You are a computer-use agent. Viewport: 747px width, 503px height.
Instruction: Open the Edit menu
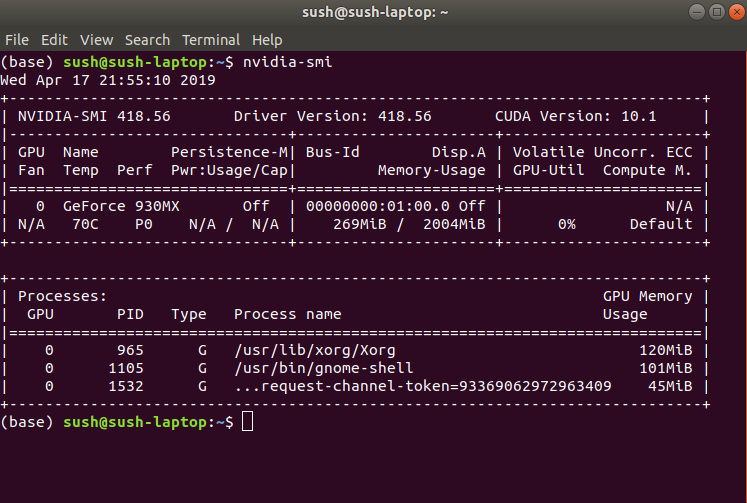[x=54, y=40]
